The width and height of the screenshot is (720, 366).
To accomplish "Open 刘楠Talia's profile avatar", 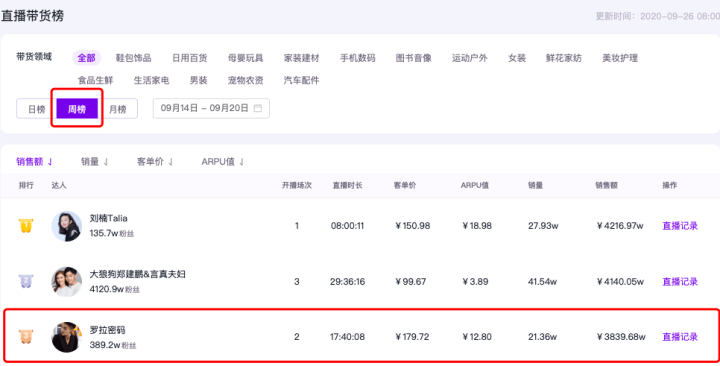I will pyautogui.click(x=67, y=226).
